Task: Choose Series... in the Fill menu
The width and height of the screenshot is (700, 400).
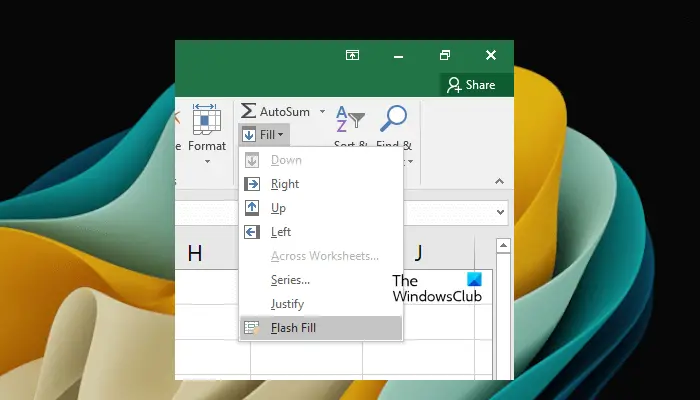Action: (x=321, y=280)
